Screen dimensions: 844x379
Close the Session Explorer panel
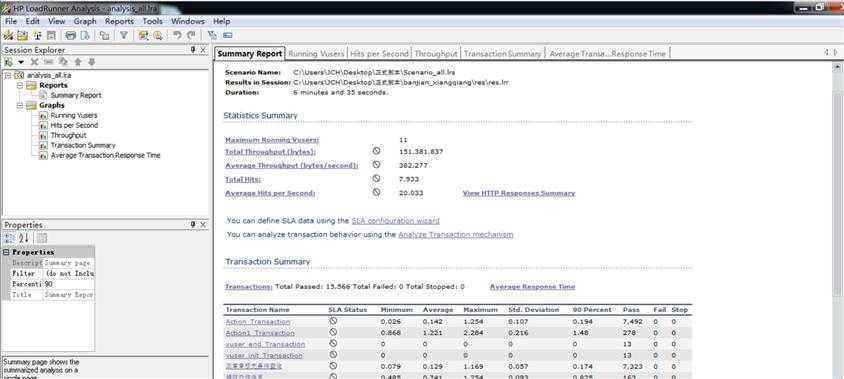pos(203,50)
